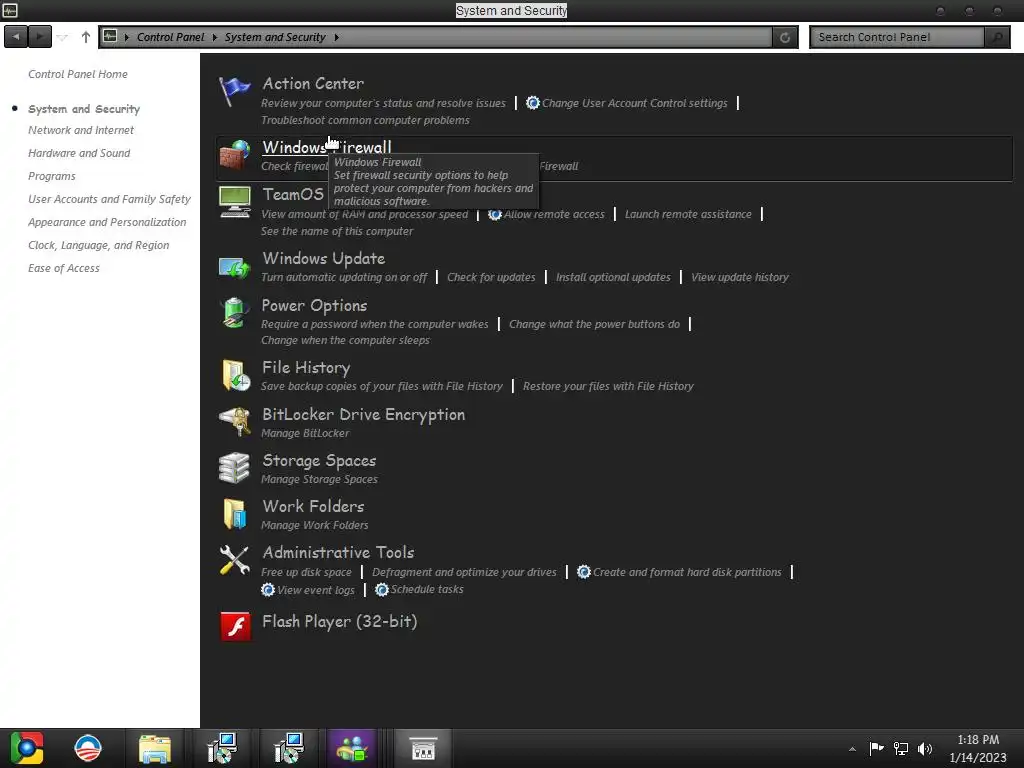The image size is (1024, 768).
Task: Click the Back navigation arrow
Action: [16, 37]
